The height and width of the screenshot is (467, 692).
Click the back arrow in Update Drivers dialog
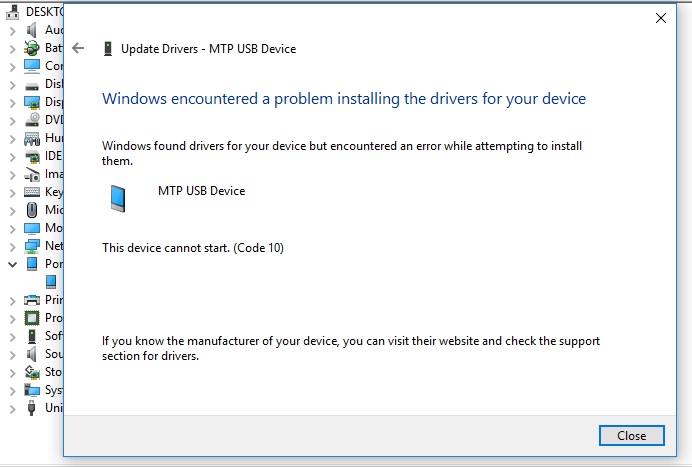(x=79, y=48)
